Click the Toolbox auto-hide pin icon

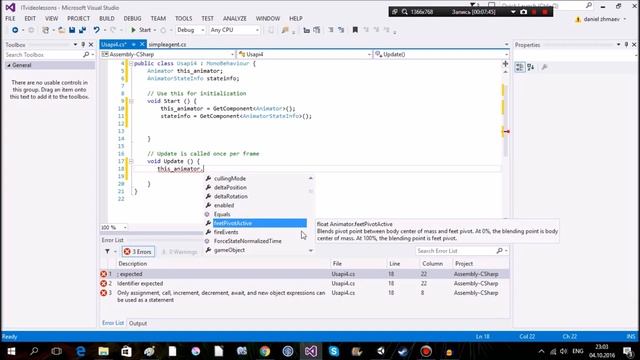(x=83, y=44)
